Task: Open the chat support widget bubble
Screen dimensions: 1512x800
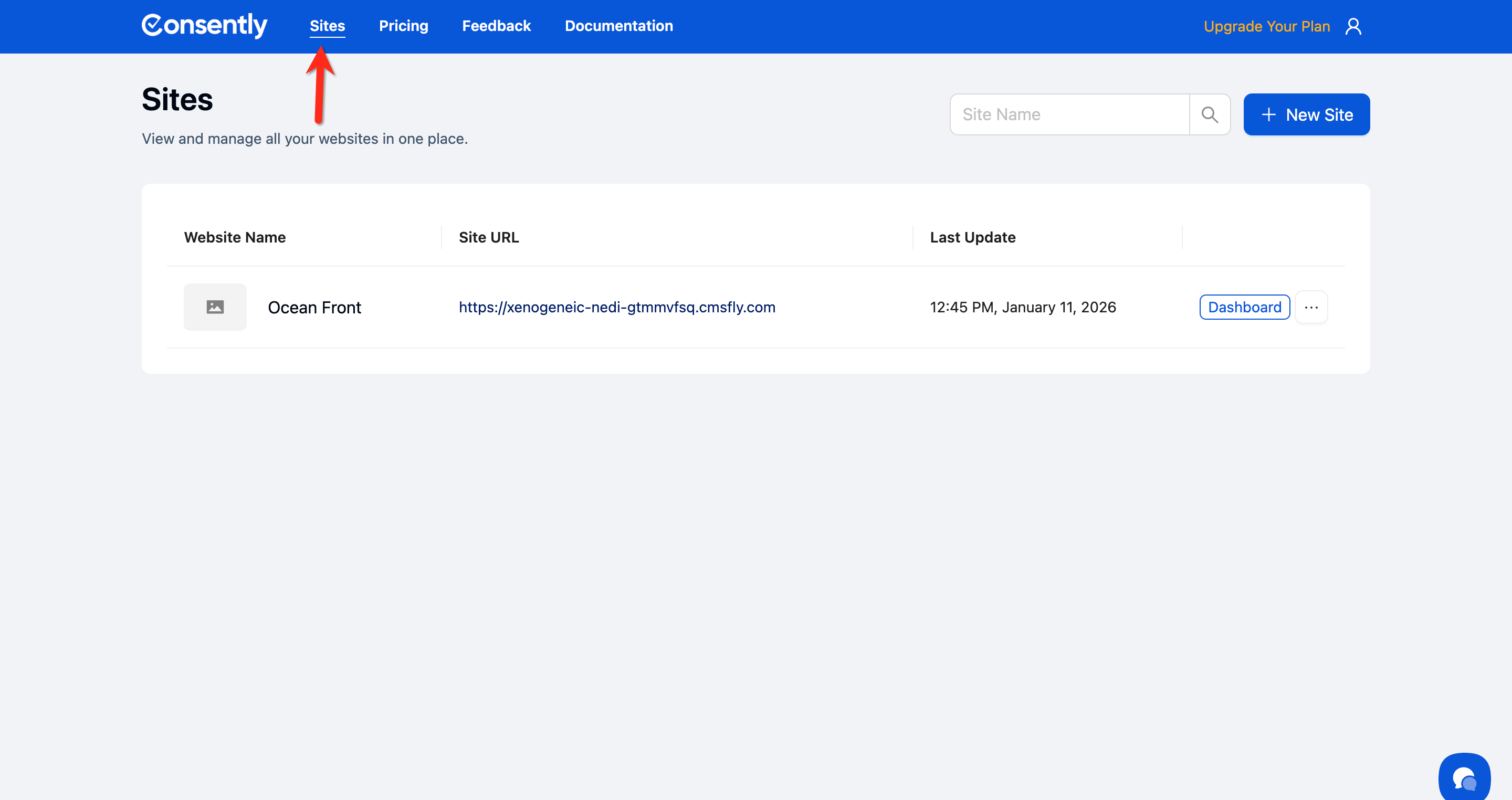Action: (1464, 778)
